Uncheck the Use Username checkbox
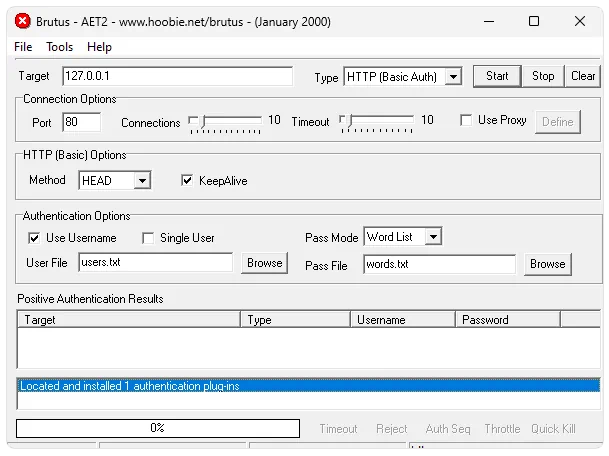Image resolution: width=609 pixels, height=456 pixels. click(34, 238)
